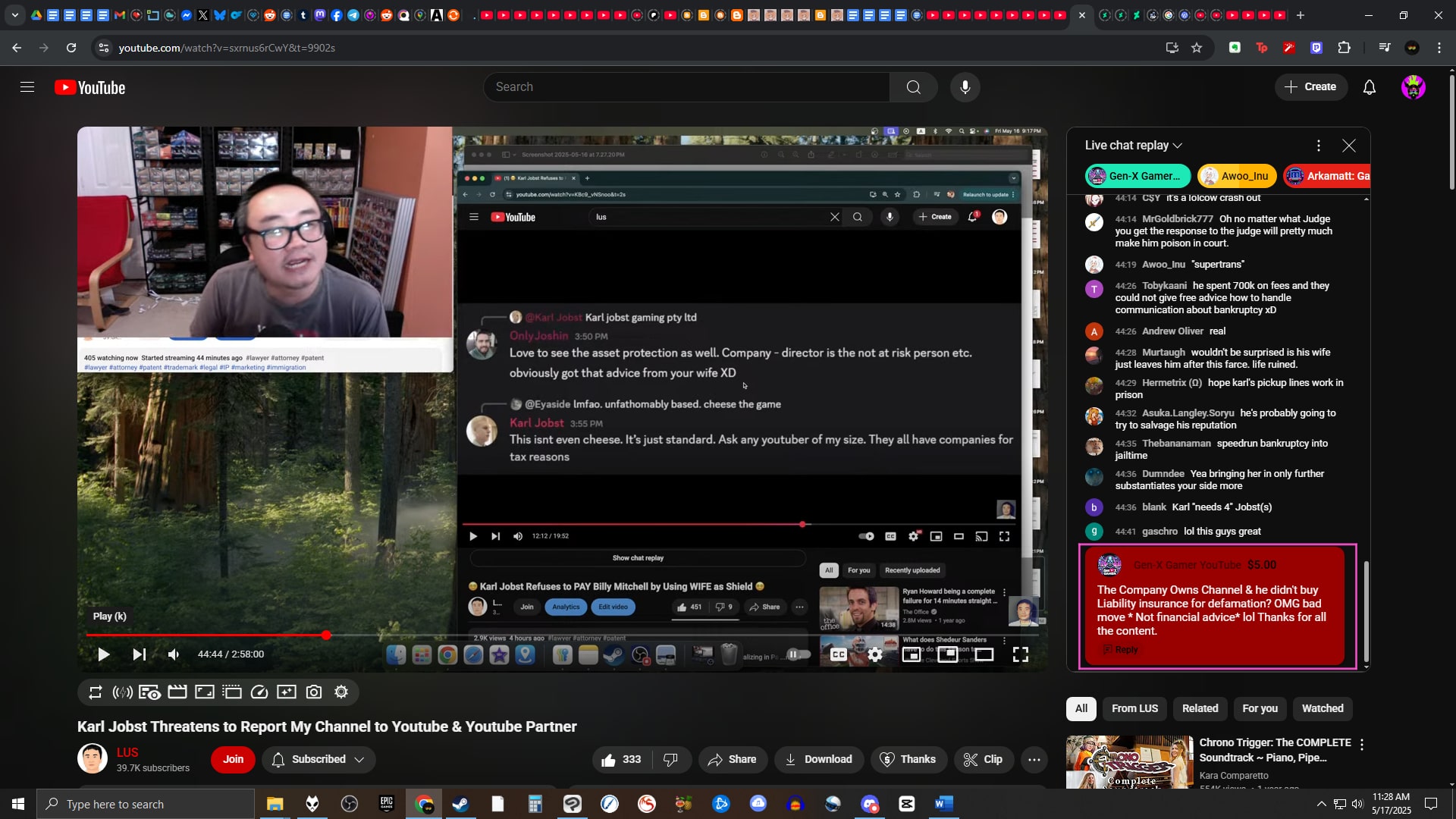This screenshot has width=1456, height=819.
Task: Open picture-in-picture mode
Action: [947, 654]
